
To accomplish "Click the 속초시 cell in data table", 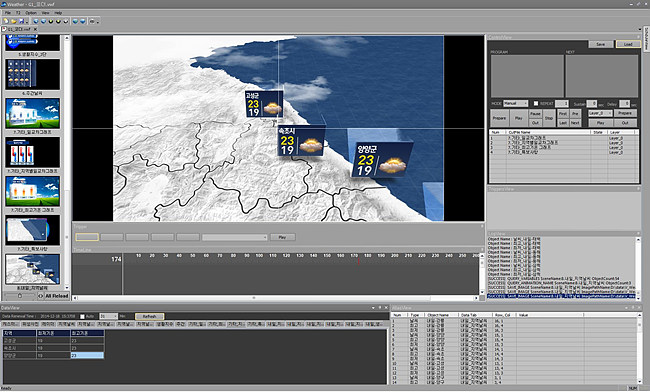I will 19,348.
